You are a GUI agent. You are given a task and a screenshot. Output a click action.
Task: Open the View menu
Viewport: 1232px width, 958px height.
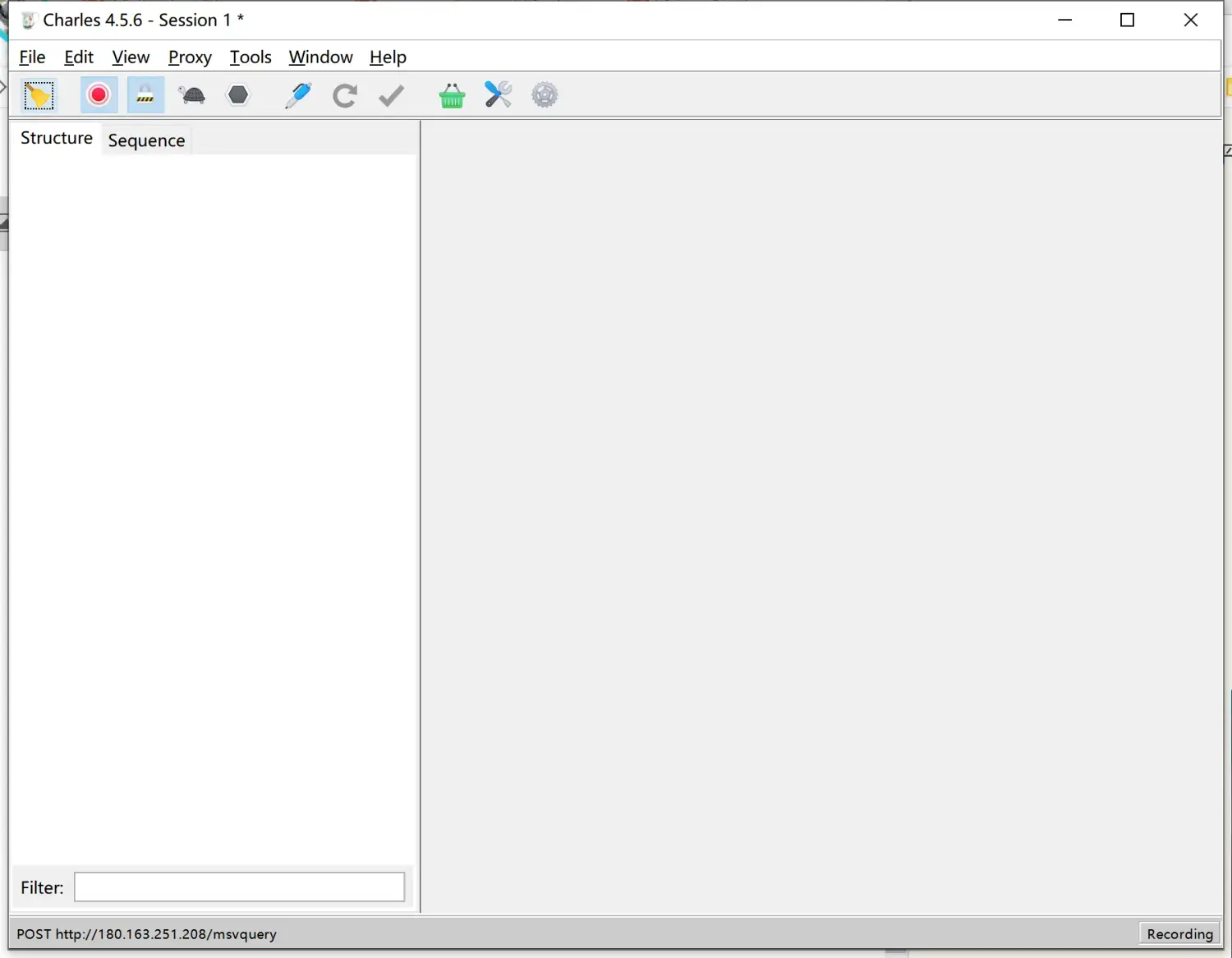click(x=131, y=57)
